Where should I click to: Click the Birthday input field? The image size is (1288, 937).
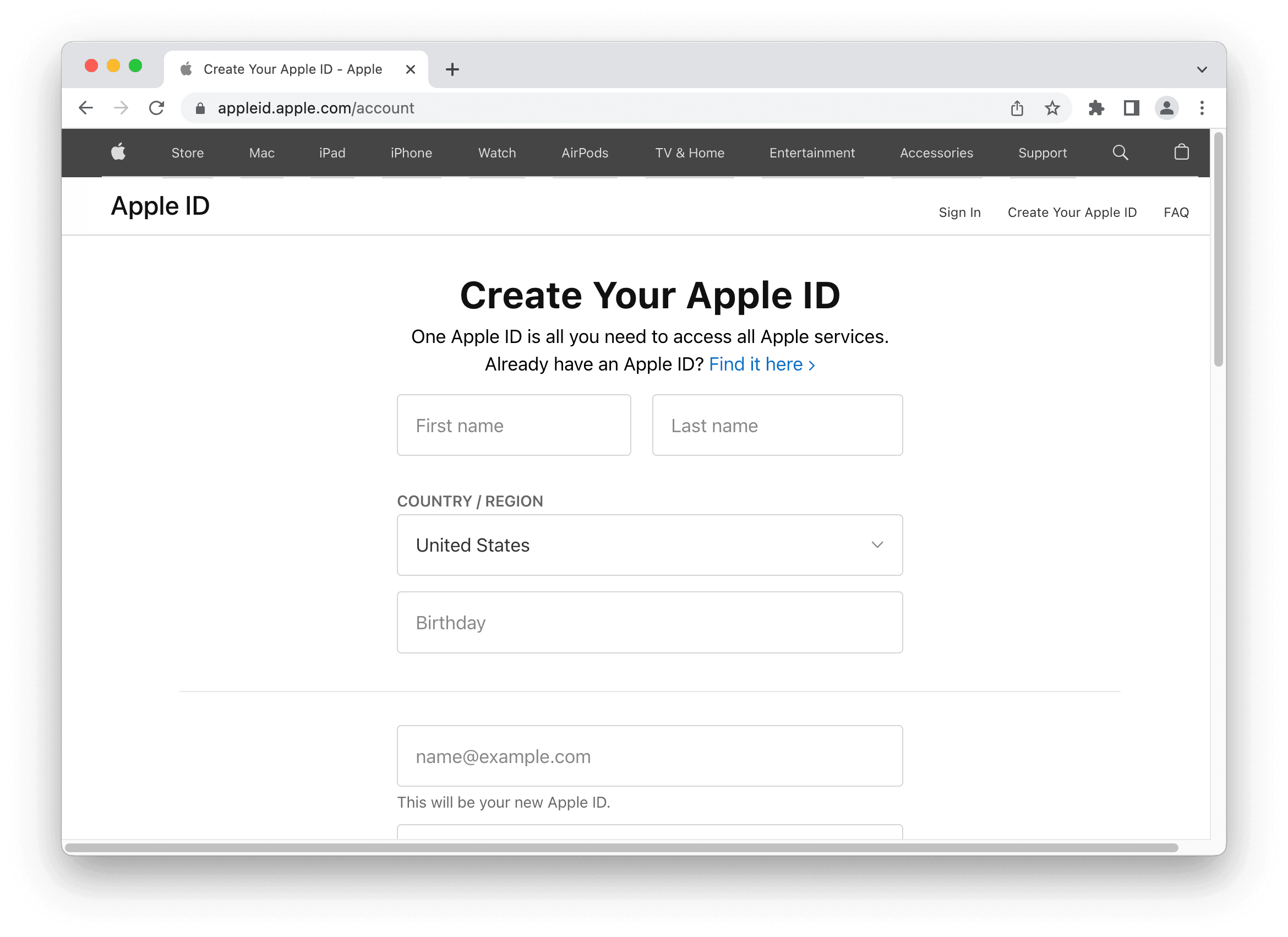tap(649, 622)
